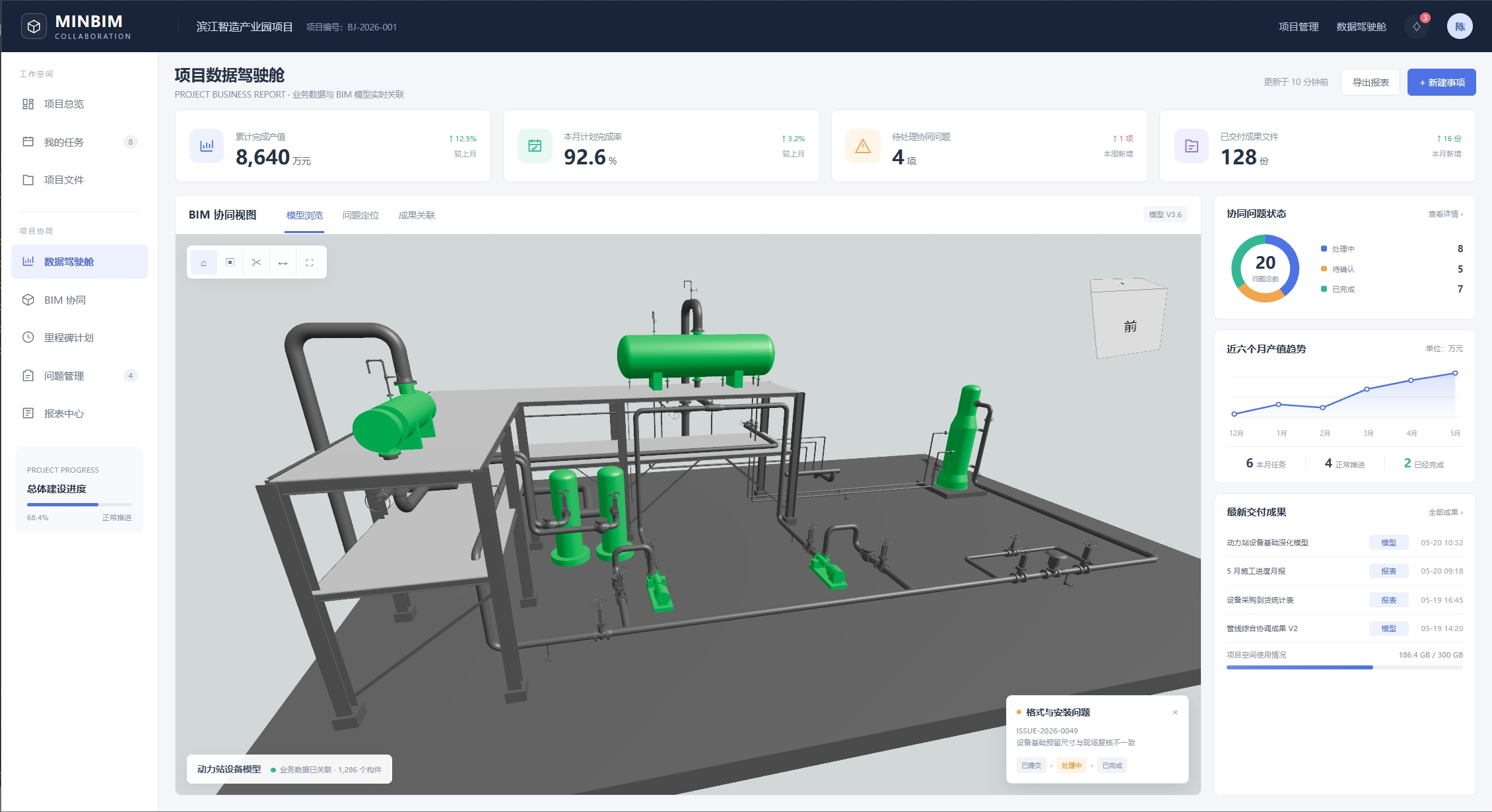
Task: Open the 我的任务 sidebar item
Action: 80,142
